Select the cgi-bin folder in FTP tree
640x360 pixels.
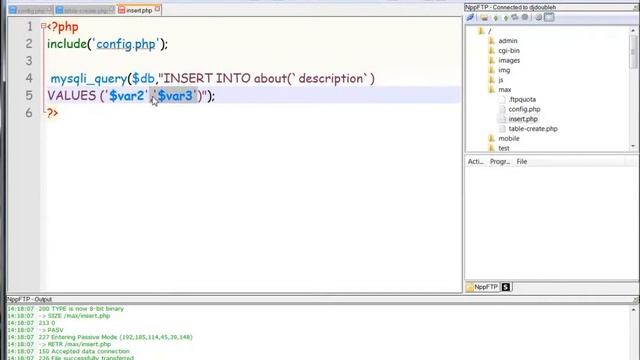(509, 51)
